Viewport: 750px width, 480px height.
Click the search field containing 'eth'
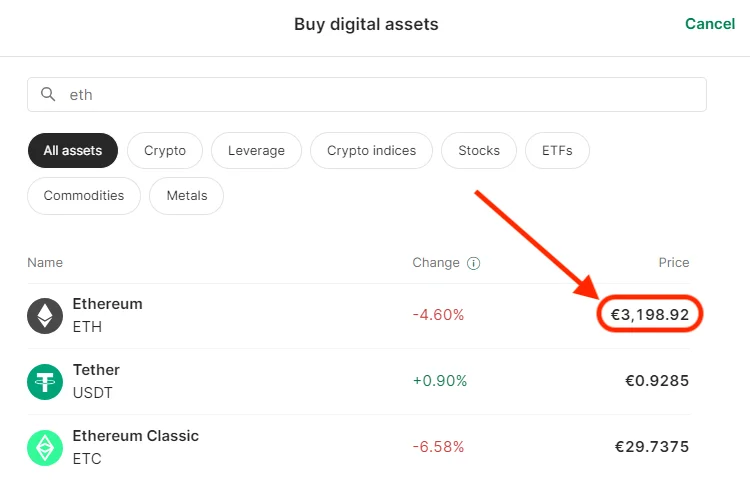coord(380,95)
